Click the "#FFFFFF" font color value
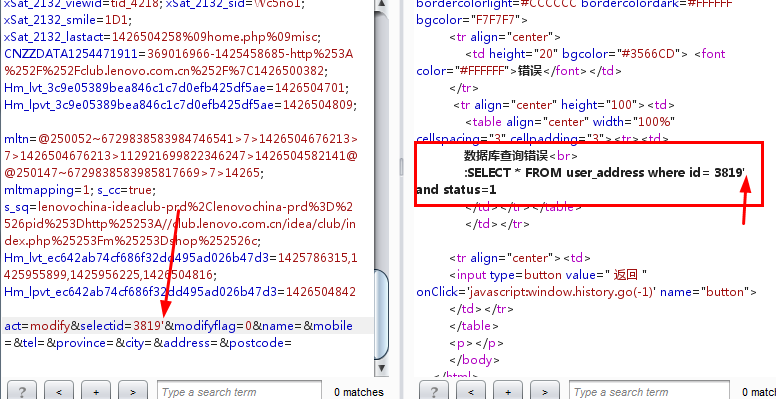 pyautogui.click(x=482, y=71)
